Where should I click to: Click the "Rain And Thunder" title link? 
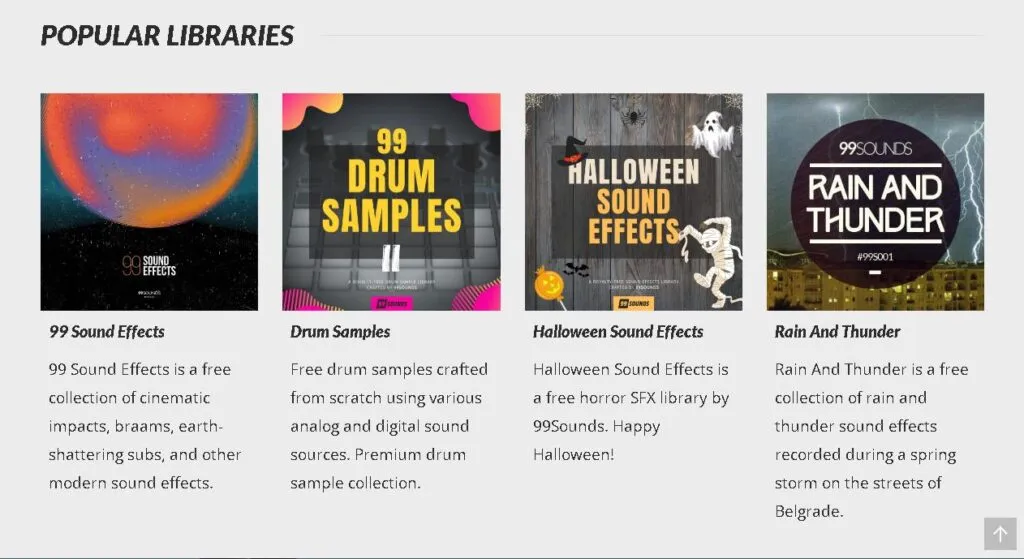[x=837, y=332]
